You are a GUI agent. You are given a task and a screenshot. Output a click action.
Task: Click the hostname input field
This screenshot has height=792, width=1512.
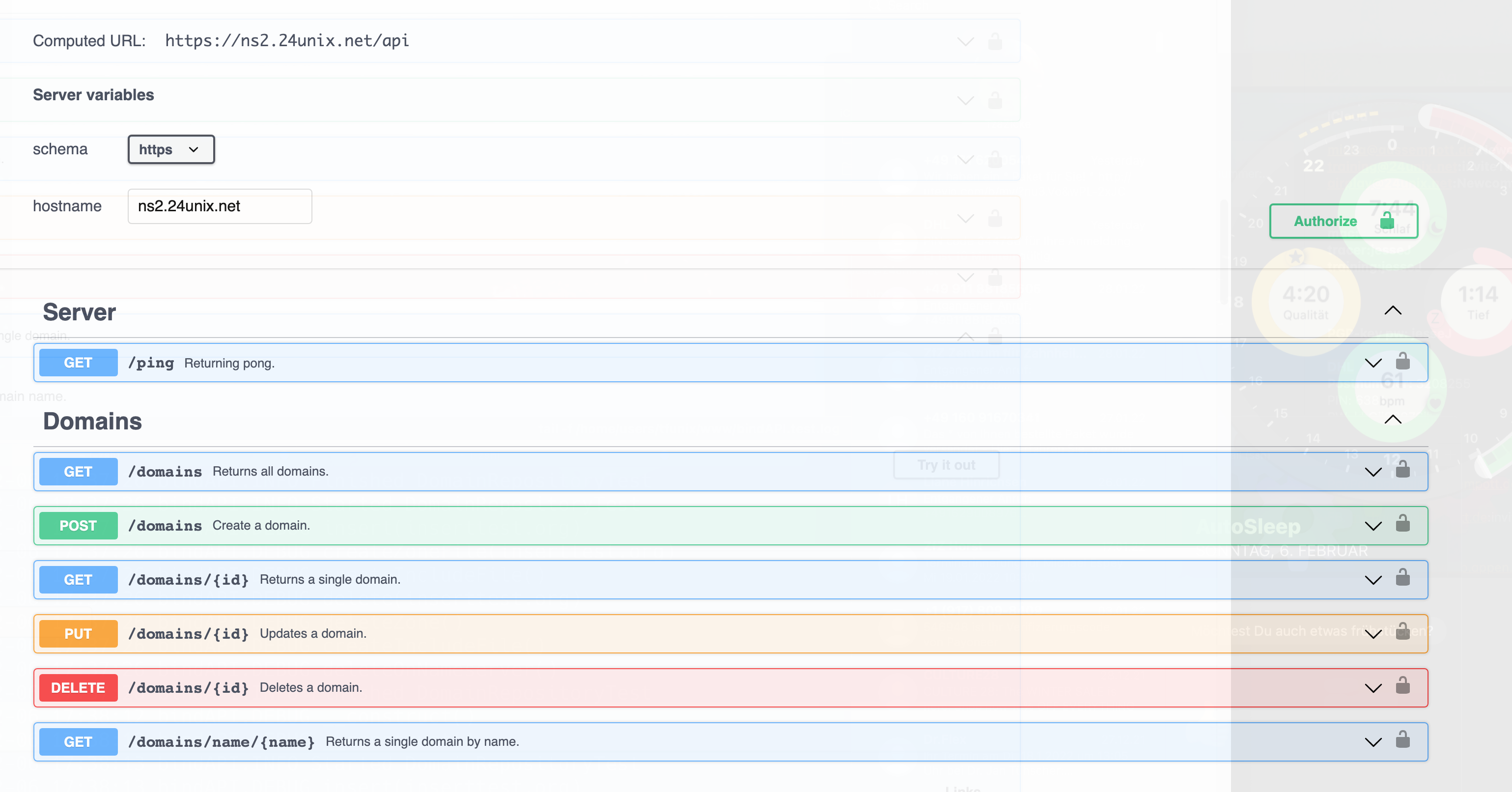pos(220,206)
